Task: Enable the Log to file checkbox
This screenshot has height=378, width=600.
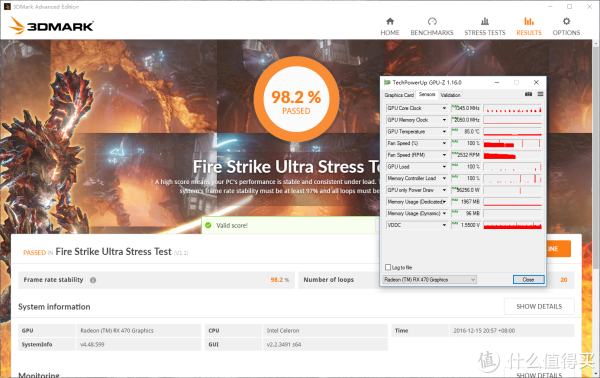Action: click(x=388, y=267)
